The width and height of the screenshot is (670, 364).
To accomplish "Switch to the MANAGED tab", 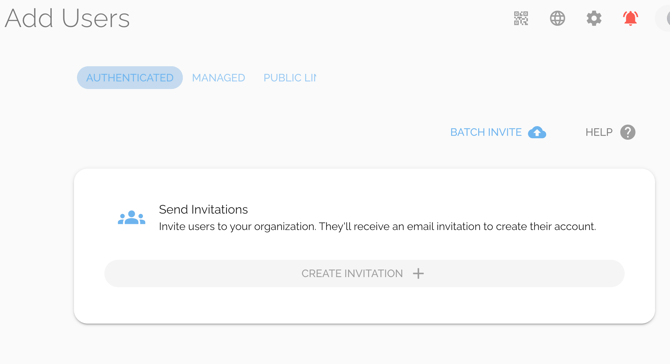I will tap(218, 78).
